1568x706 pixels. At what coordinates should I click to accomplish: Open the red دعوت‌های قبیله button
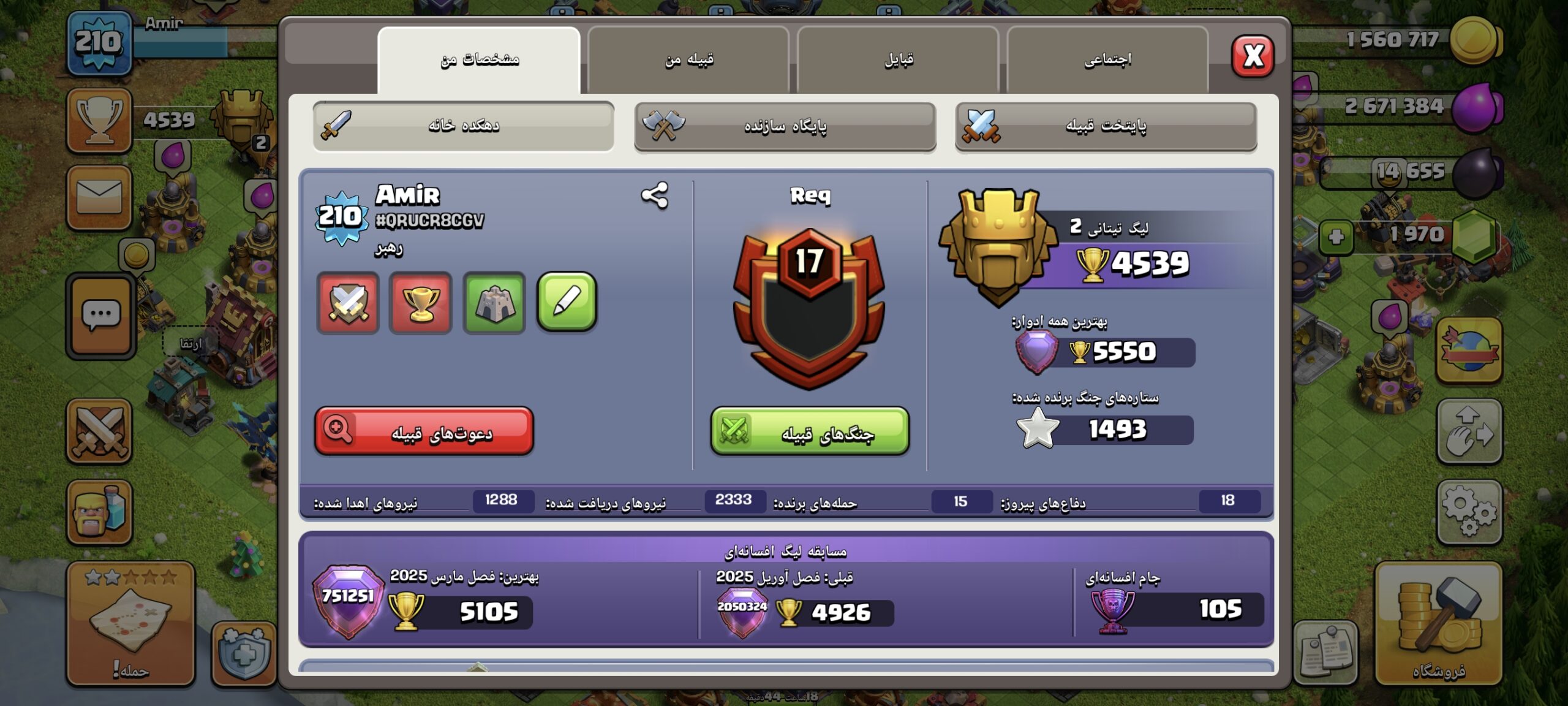tap(424, 431)
